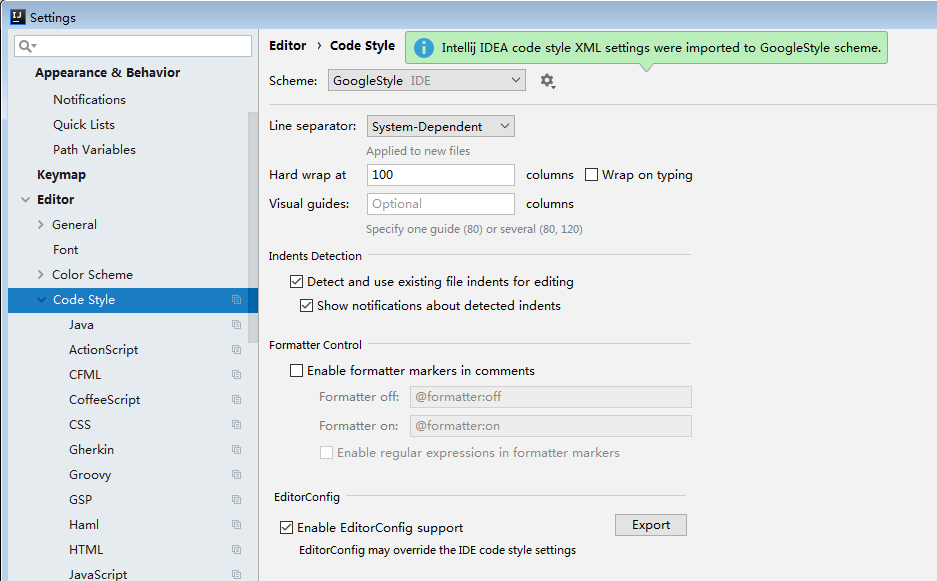Click the copy icon beside HTML

236,550
